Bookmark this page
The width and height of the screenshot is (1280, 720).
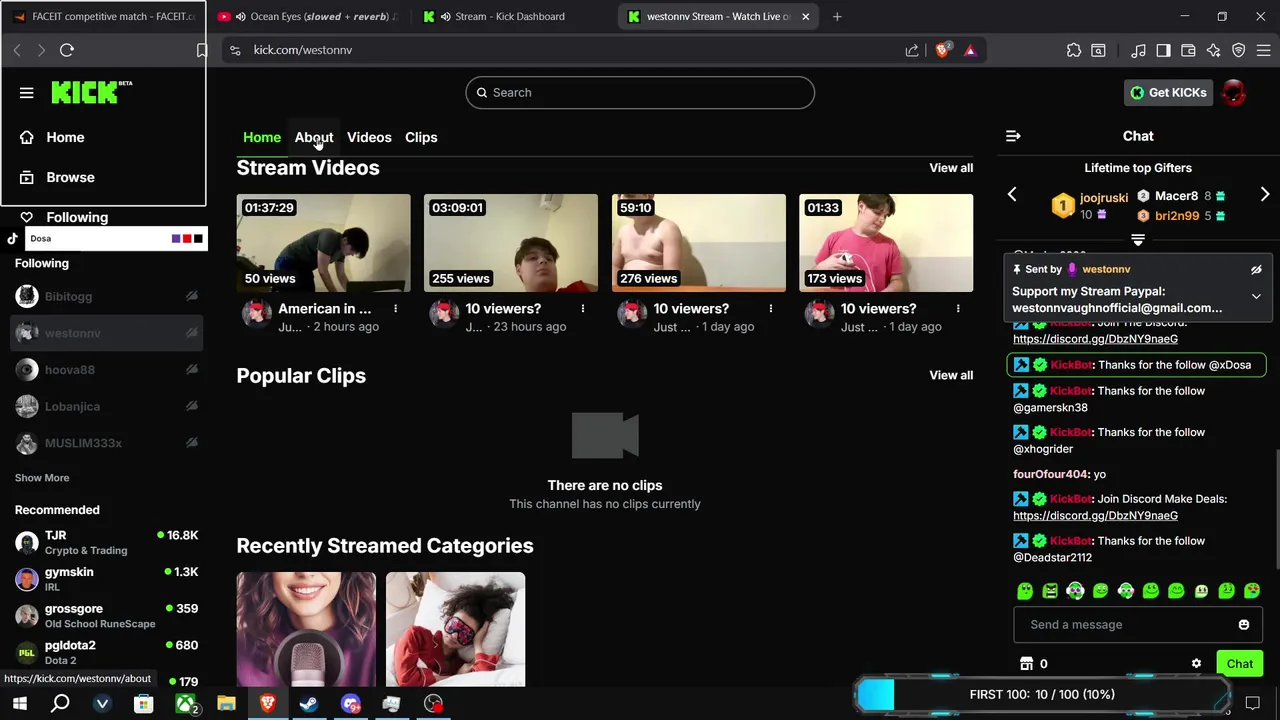pyautogui.click(x=202, y=50)
